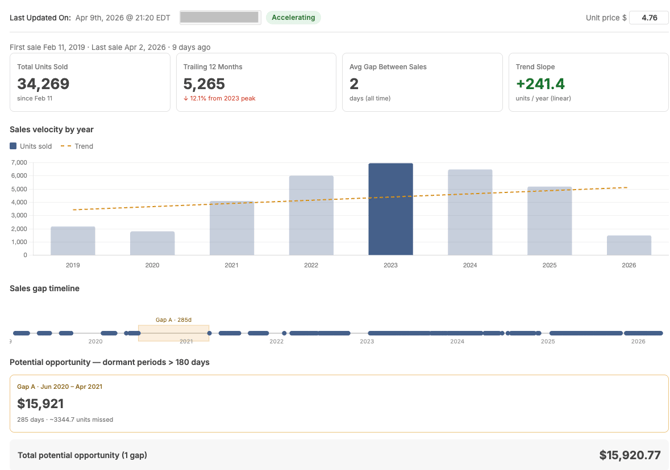Click the Gap A 285d timeline highlight
Screen dimensions: 670x470
(173, 333)
